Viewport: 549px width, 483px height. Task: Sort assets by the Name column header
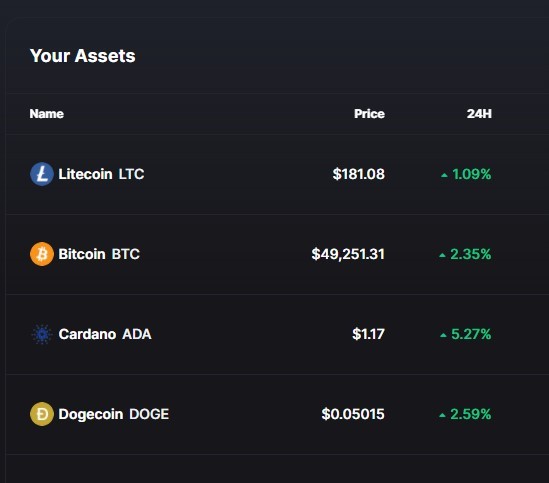47,114
